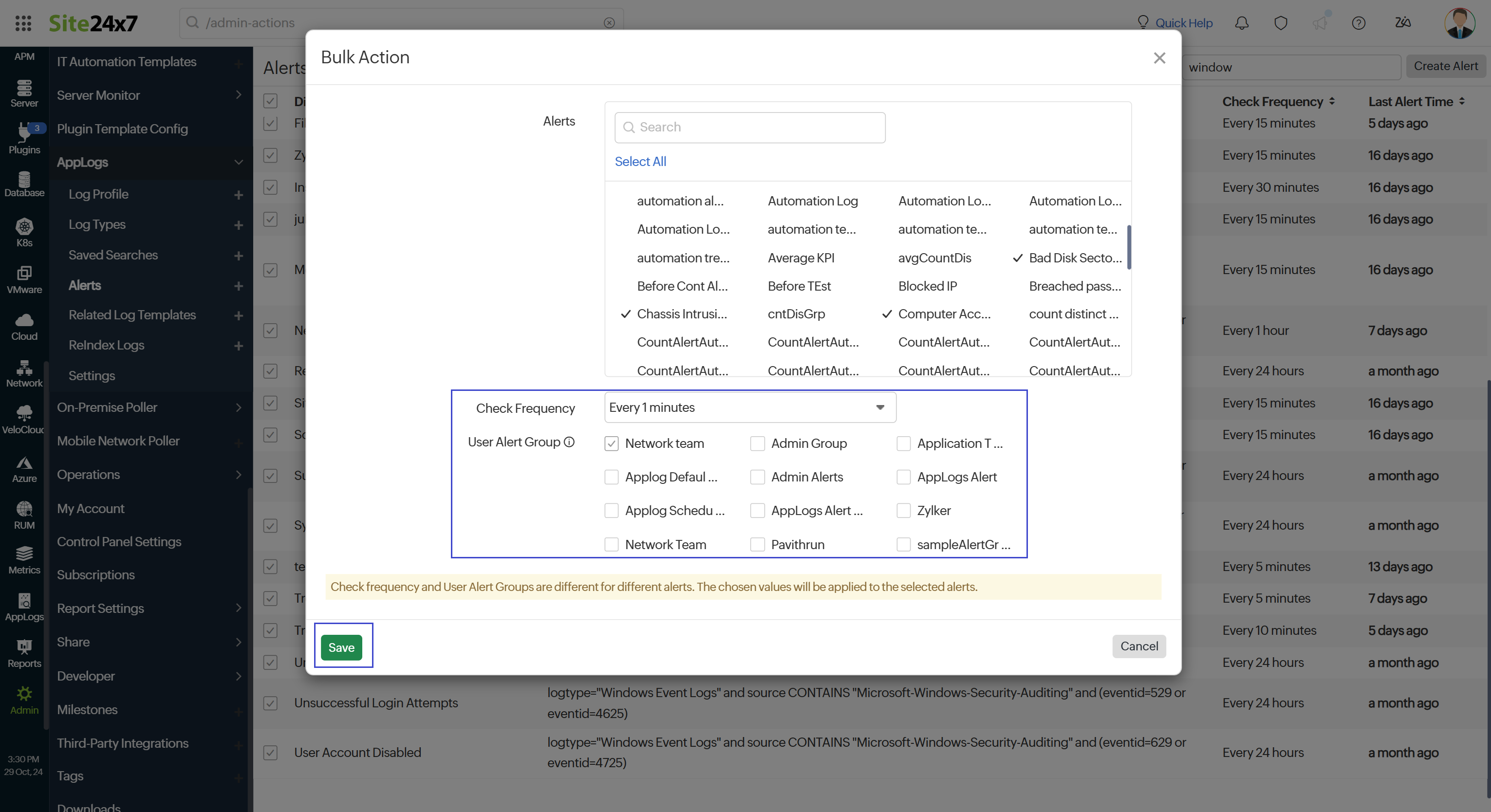Enable the Admin Group checkbox
The height and width of the screenshot is (812, 1491).
[x=758, y=443]
